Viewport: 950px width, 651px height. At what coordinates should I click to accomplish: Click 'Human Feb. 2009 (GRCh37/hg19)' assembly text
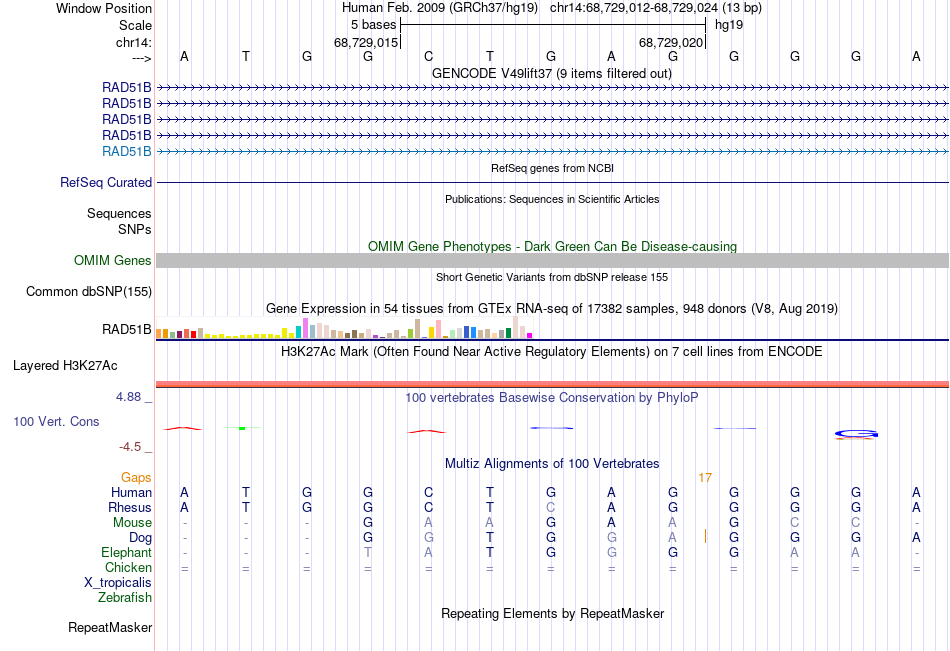(x=439, y=8)
